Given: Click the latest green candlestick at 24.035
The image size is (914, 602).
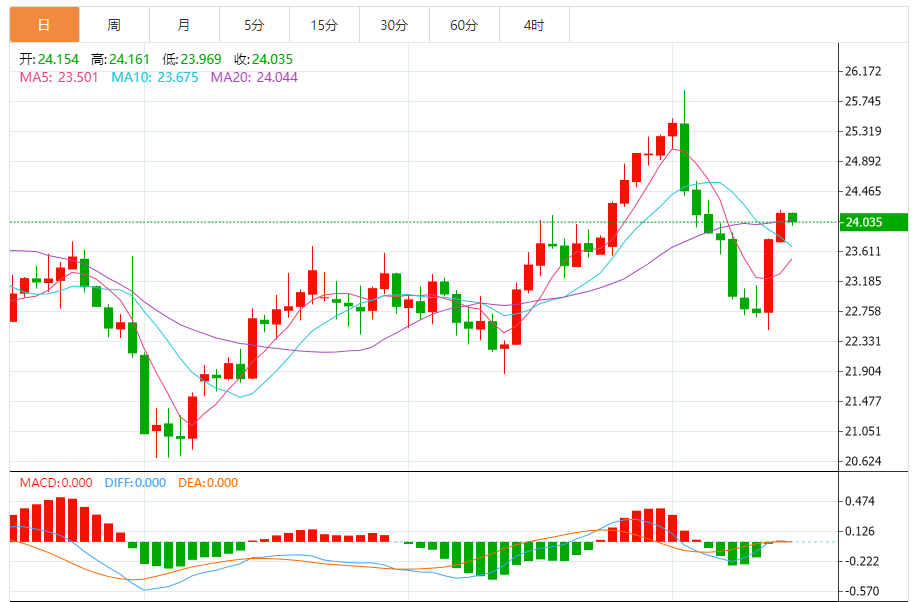Looking at the screenshot, I should tap(792, 218).
